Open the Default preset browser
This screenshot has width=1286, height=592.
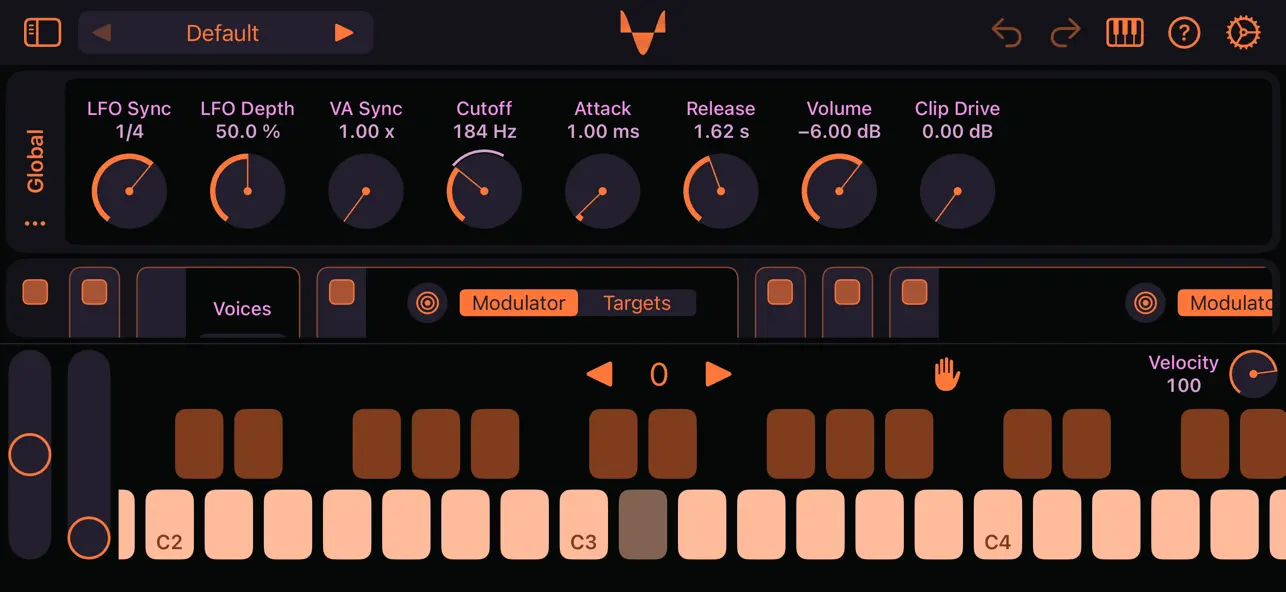tap(222, 32)
